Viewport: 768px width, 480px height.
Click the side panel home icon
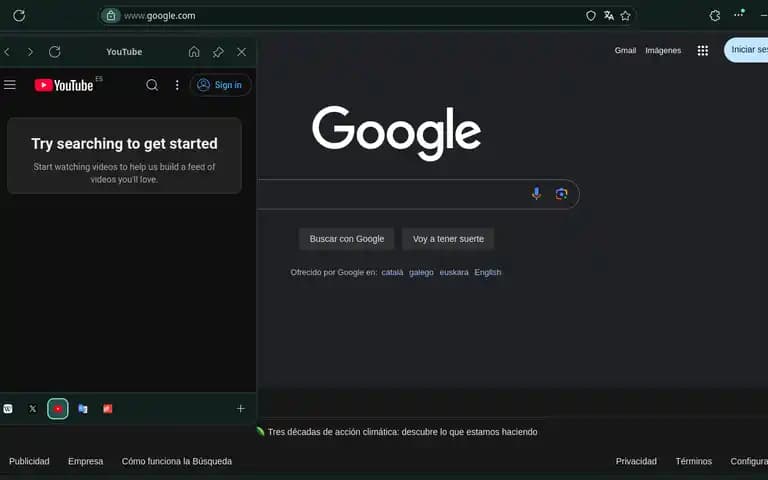pos(194,51)
